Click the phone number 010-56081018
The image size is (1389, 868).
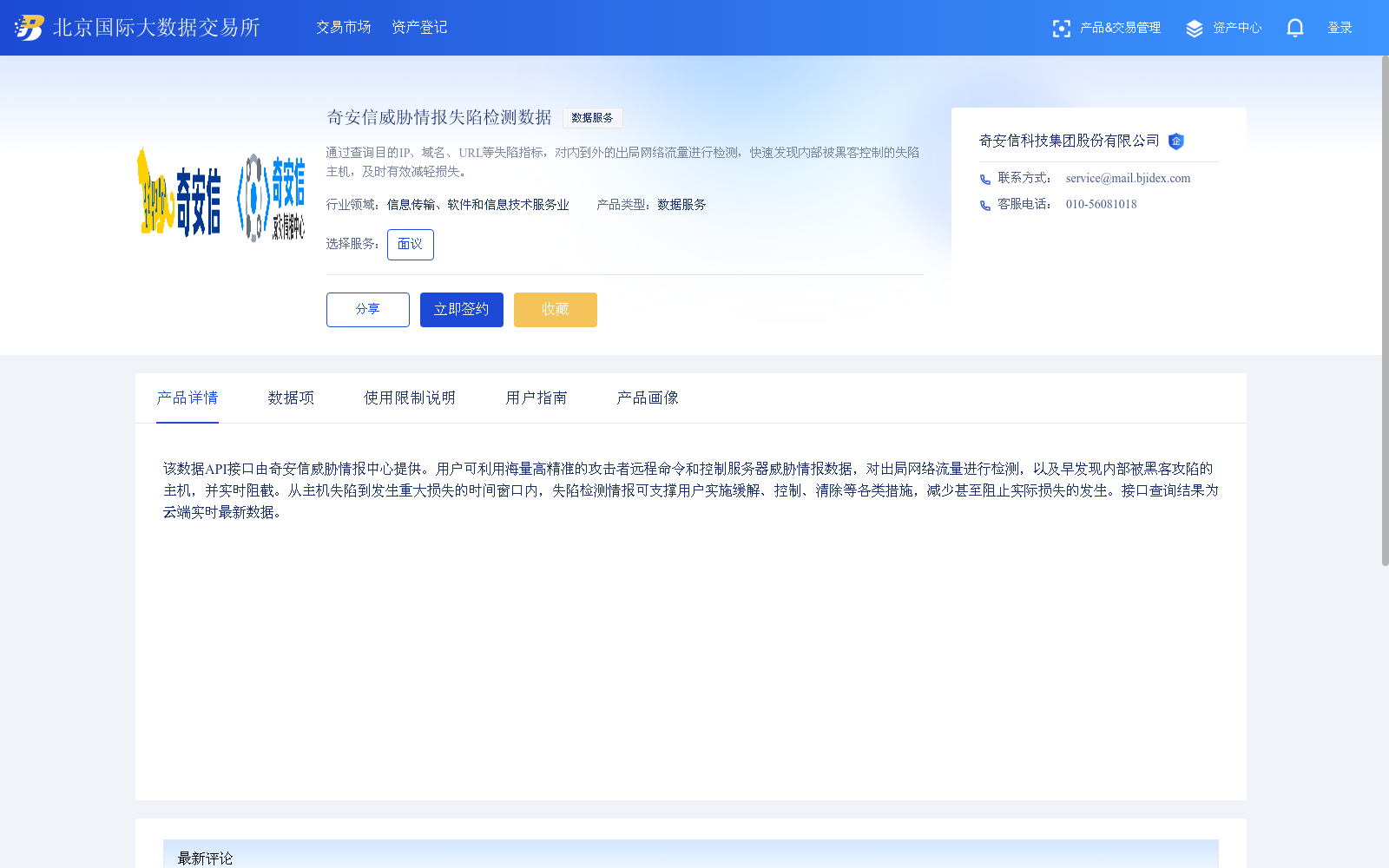(x=1102, y=205)
